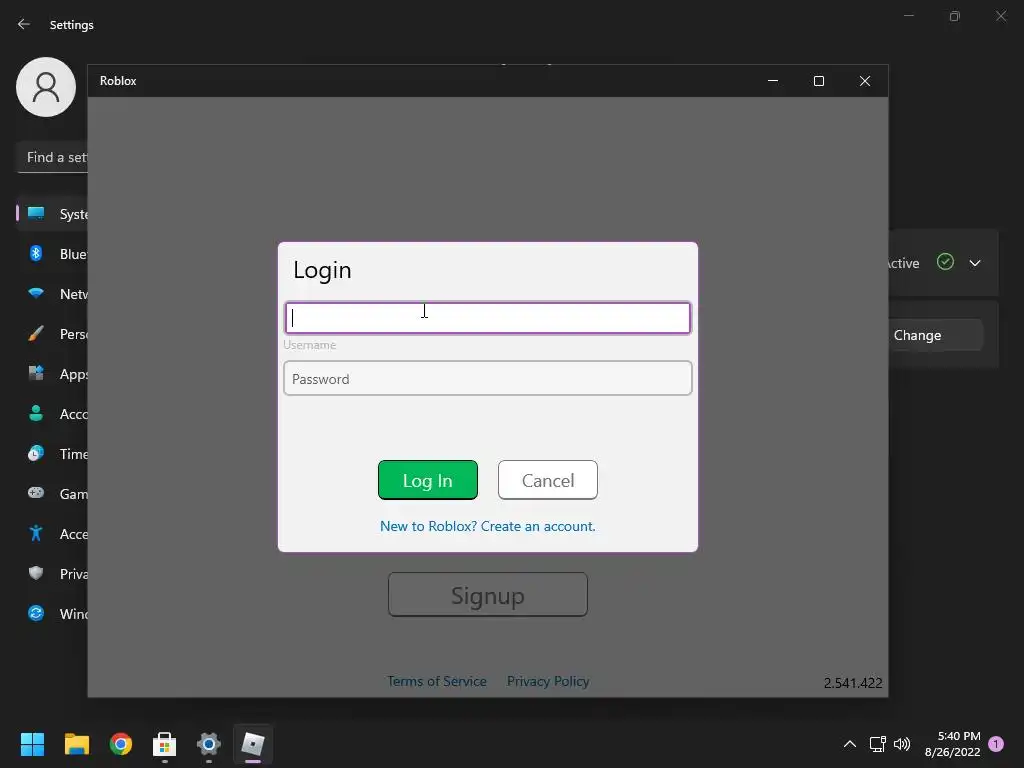The width and height of the screenshot is (1024, 768).
Task: Expand the Active status chevron in Settings
Action: pyautogui.click(x=975, y=263)
